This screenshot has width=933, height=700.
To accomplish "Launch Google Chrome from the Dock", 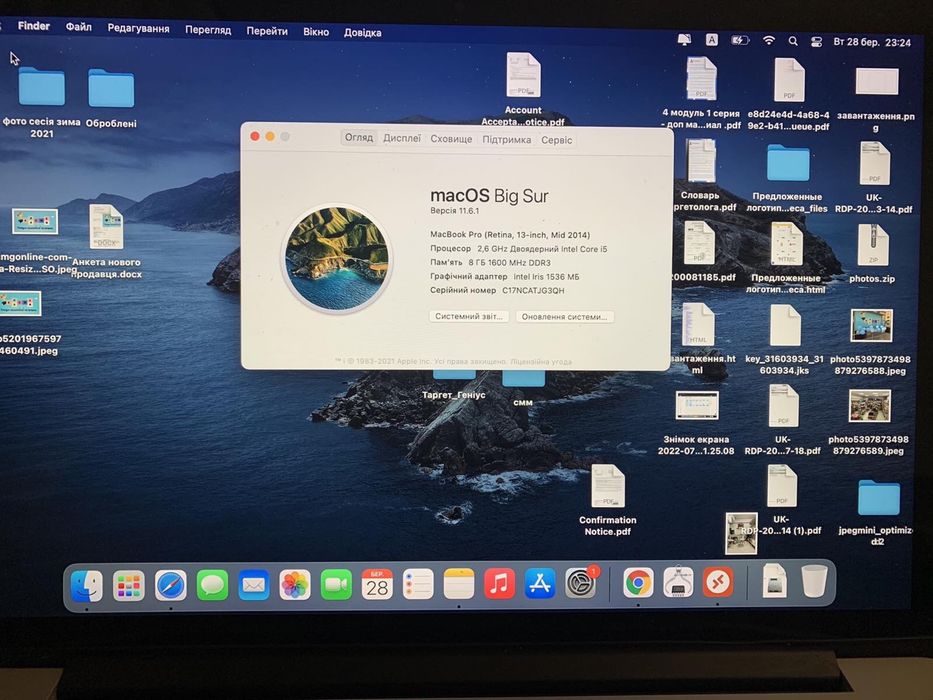I will tap(638, 583).
